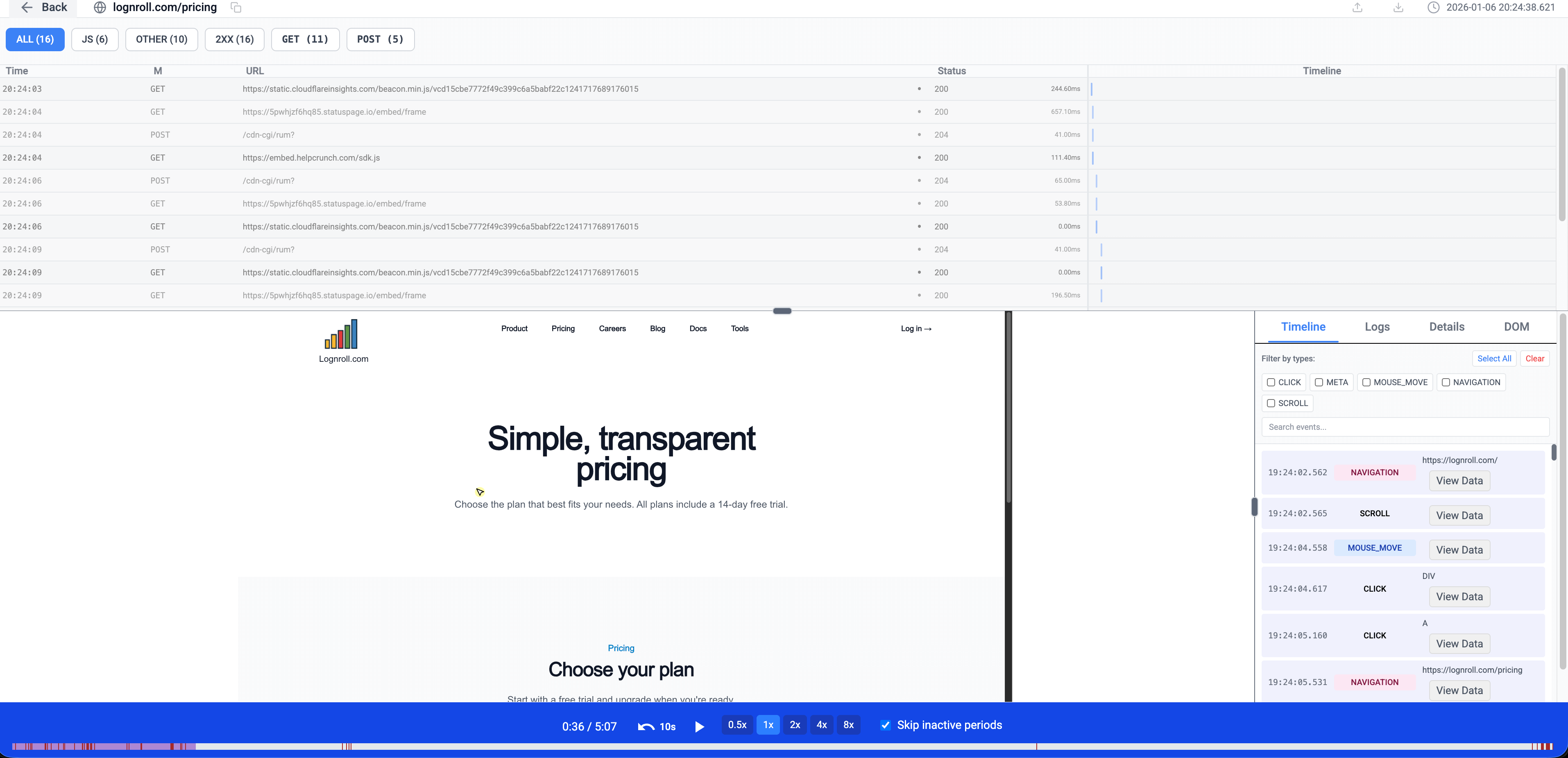Click the Back arrow icon
This screenshot has width=1568, height=758.
tap(26, 7)
